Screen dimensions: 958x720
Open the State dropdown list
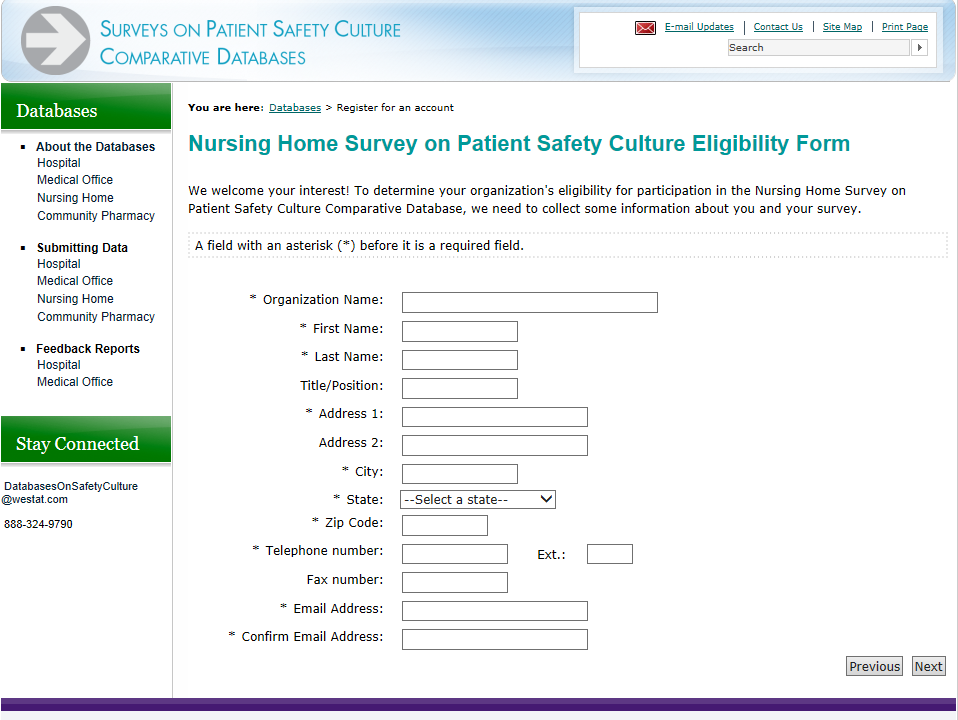(478, 500)
